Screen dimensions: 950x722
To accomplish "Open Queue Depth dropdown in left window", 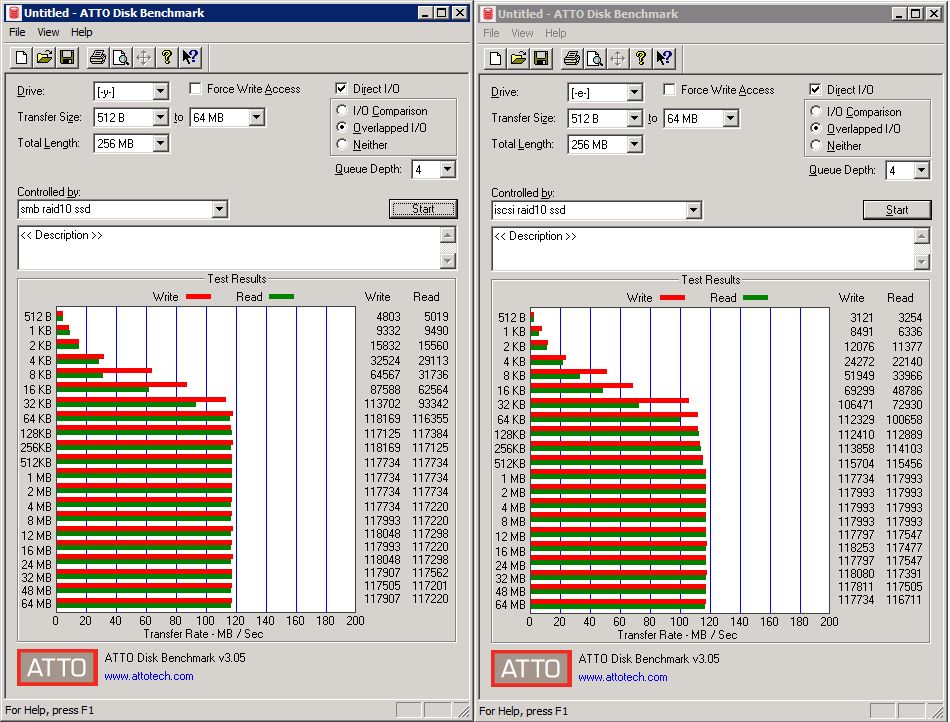I will pyautogui.click(x=447, y=170).
